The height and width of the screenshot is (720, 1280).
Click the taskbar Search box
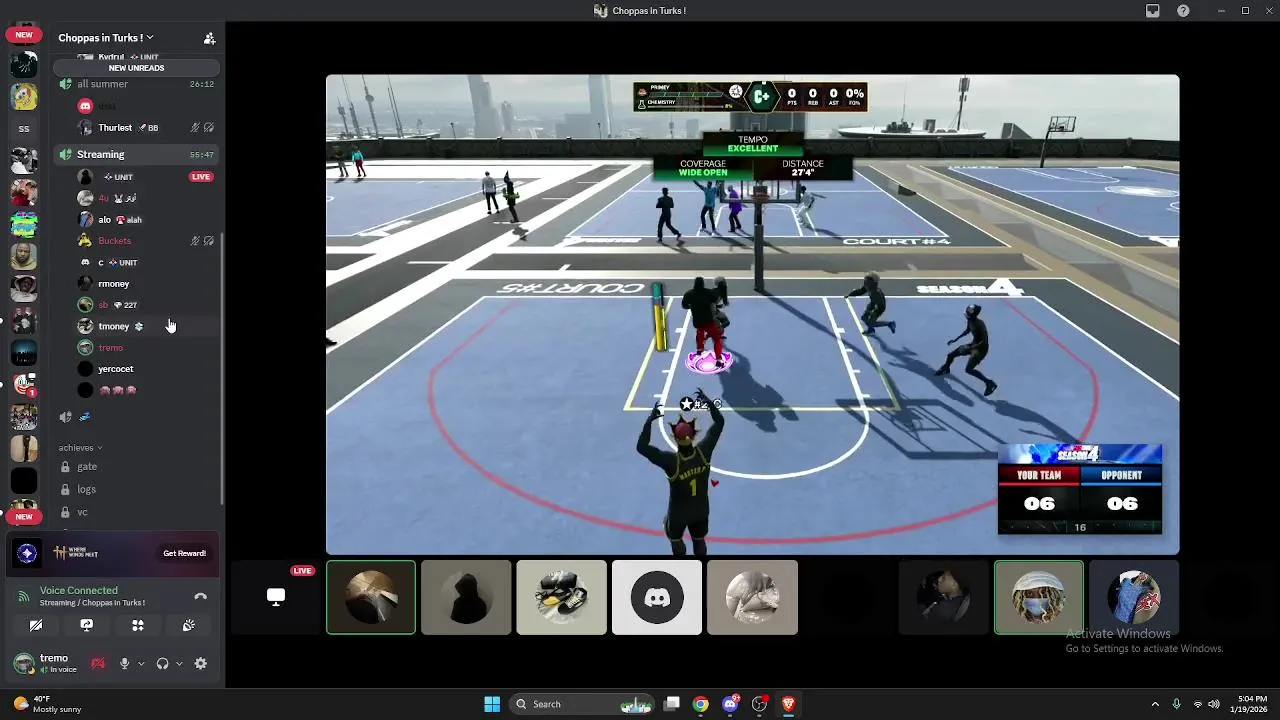point(583,704)
